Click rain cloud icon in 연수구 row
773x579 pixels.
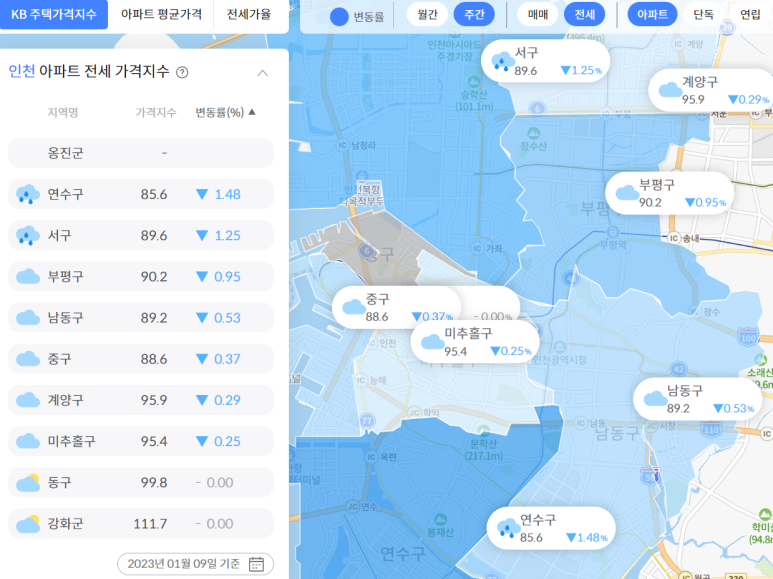(x=28, y=194)
